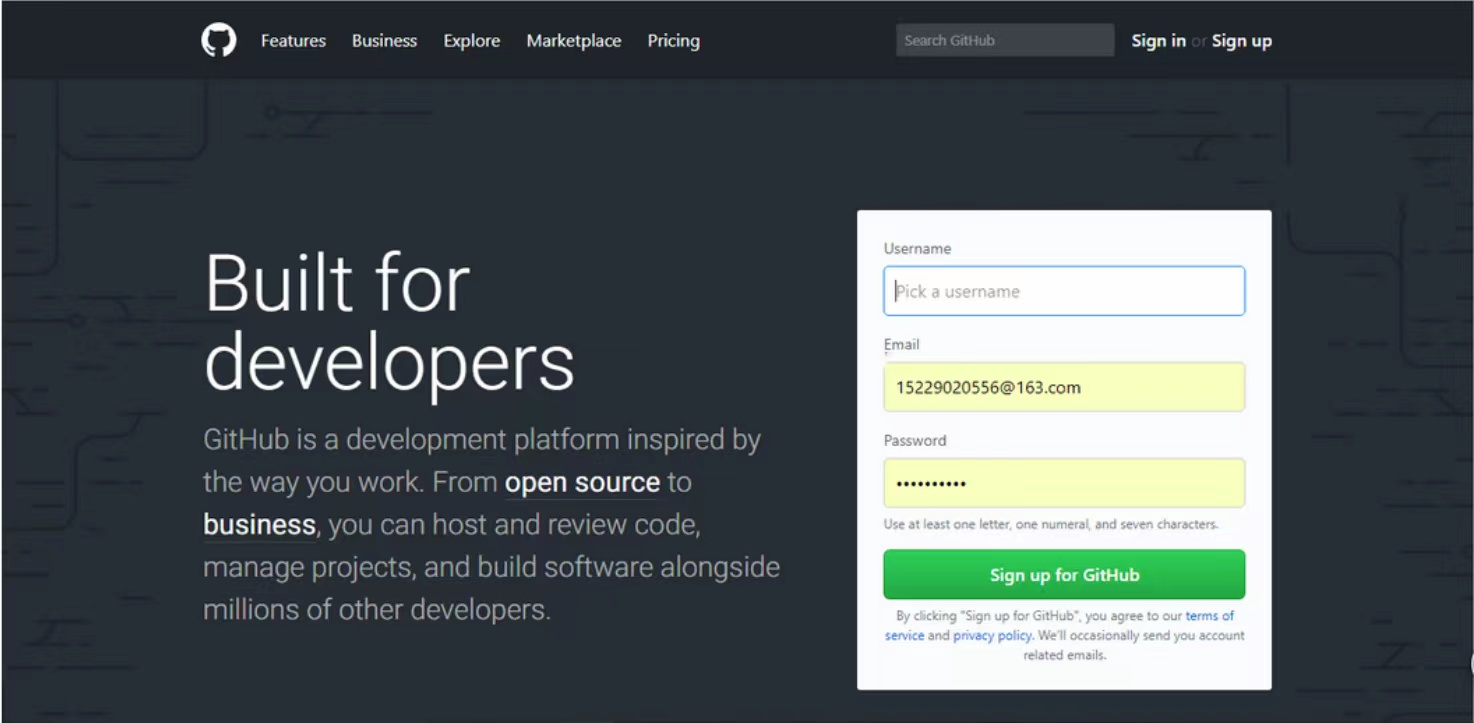Screen dimensions: 1474x723
Task: Click the green Sign up for GitHub button
Action: (1064, 575)
